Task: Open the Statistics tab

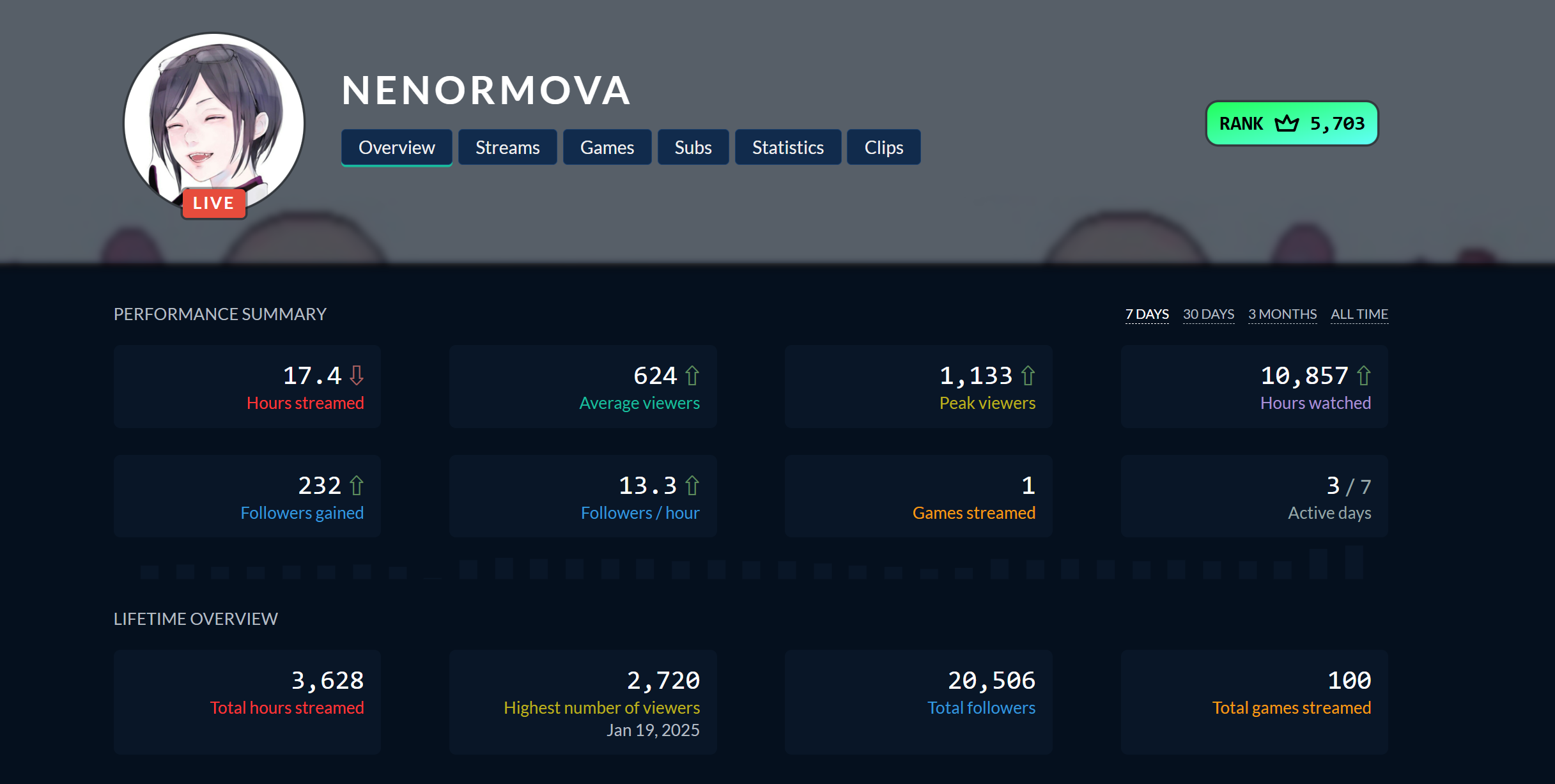Action: click(787, 148)
